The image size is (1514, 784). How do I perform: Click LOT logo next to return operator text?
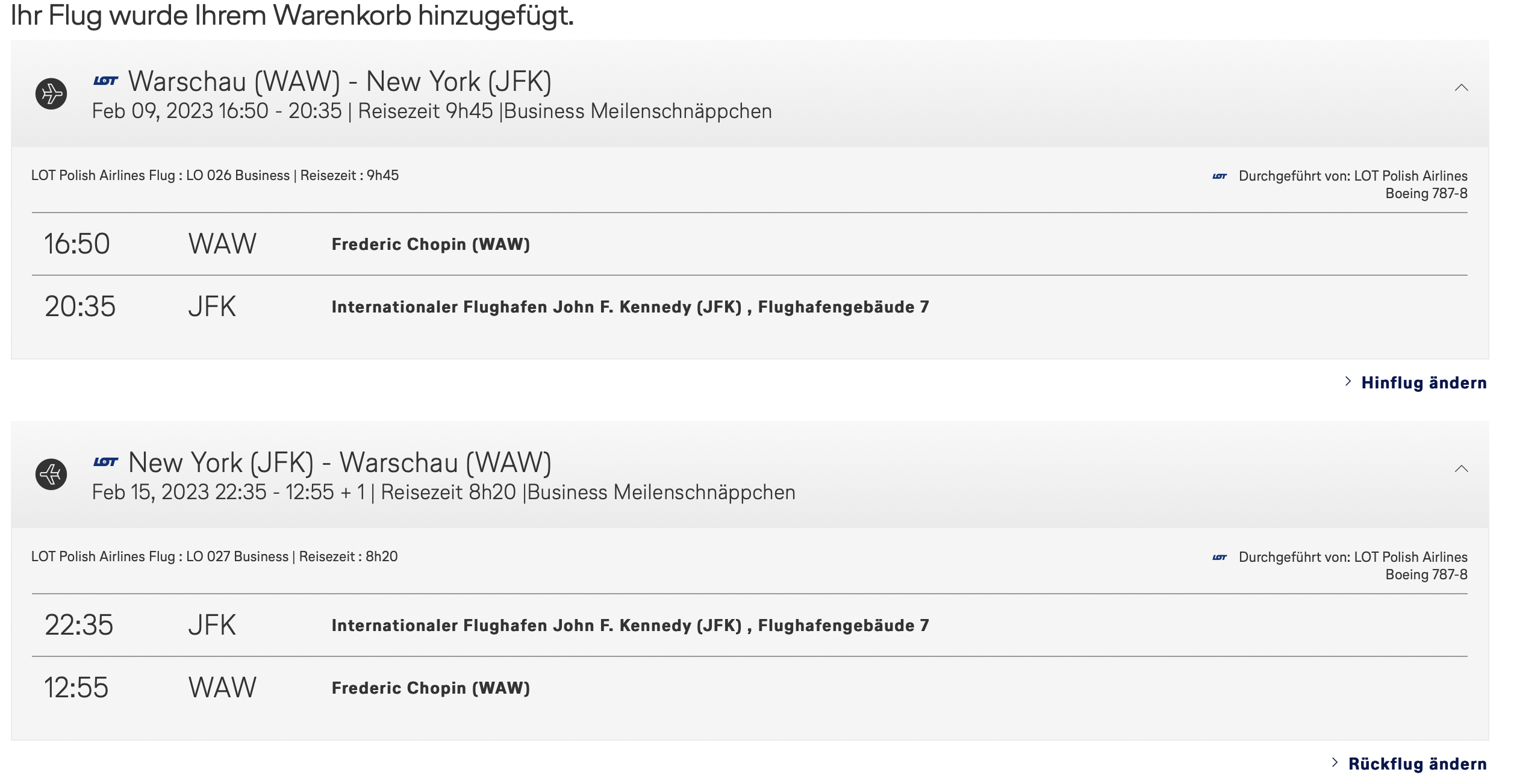click(1220, 558)
